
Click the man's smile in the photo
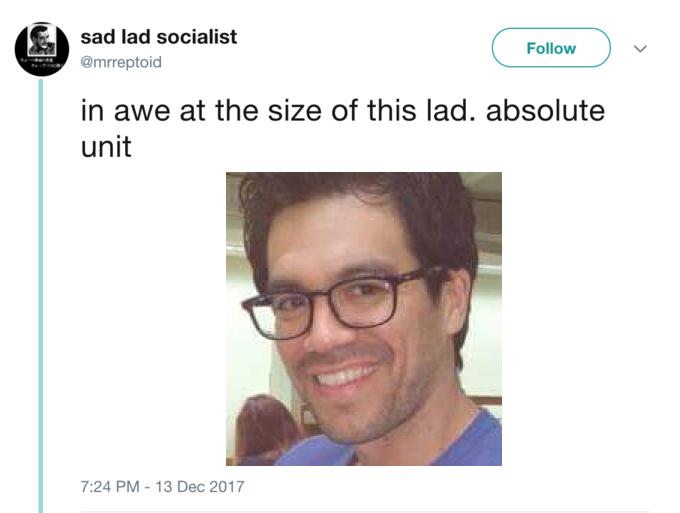coord(345,374)
